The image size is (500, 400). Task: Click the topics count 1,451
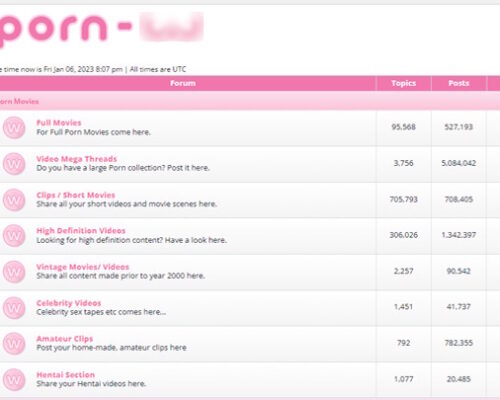[404, 307]
